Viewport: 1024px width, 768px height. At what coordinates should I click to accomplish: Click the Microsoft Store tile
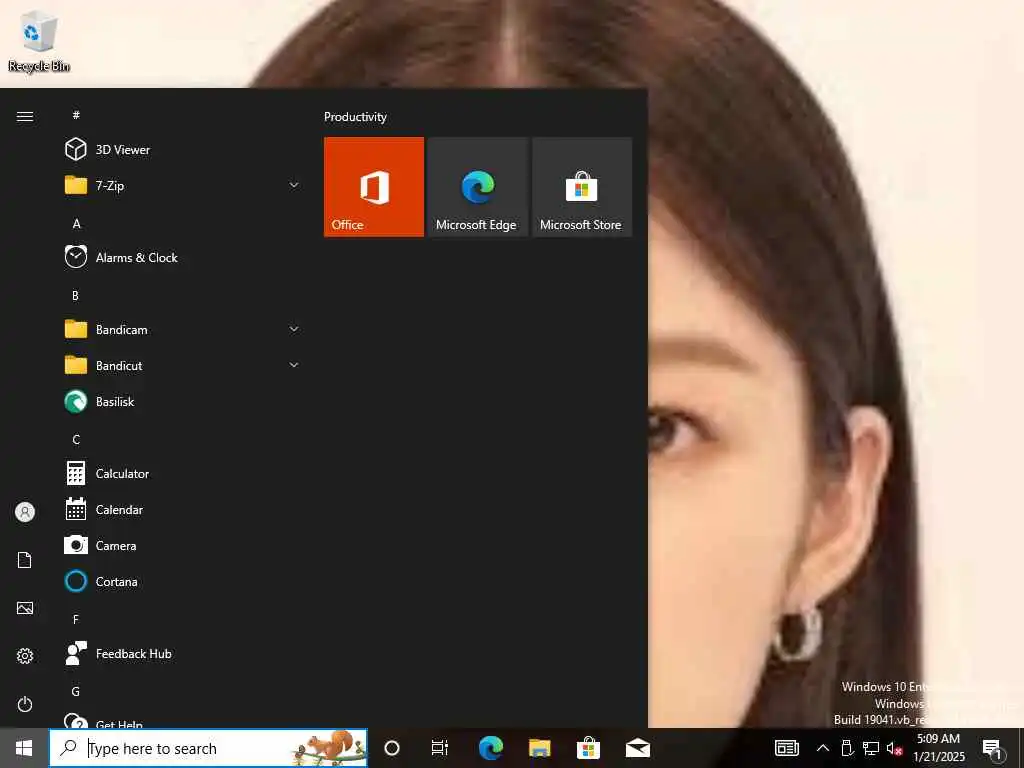point(582,187)
